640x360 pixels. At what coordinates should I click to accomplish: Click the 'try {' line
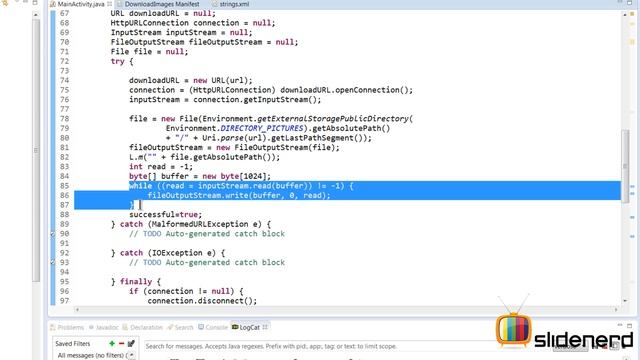click(x=122, y=62)
